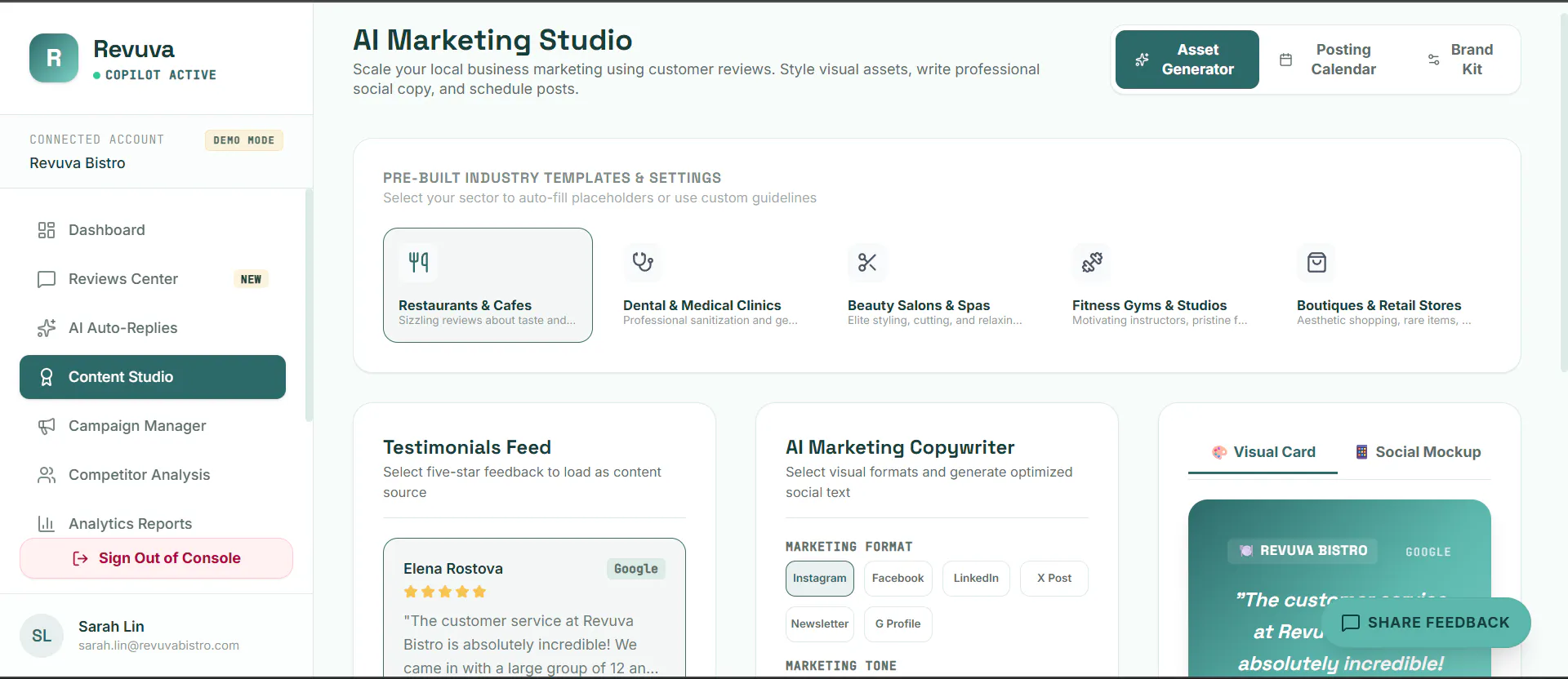Click the five-star rating on Elena's review
This screenshot has height=679, width=1568.
[445, 592]
